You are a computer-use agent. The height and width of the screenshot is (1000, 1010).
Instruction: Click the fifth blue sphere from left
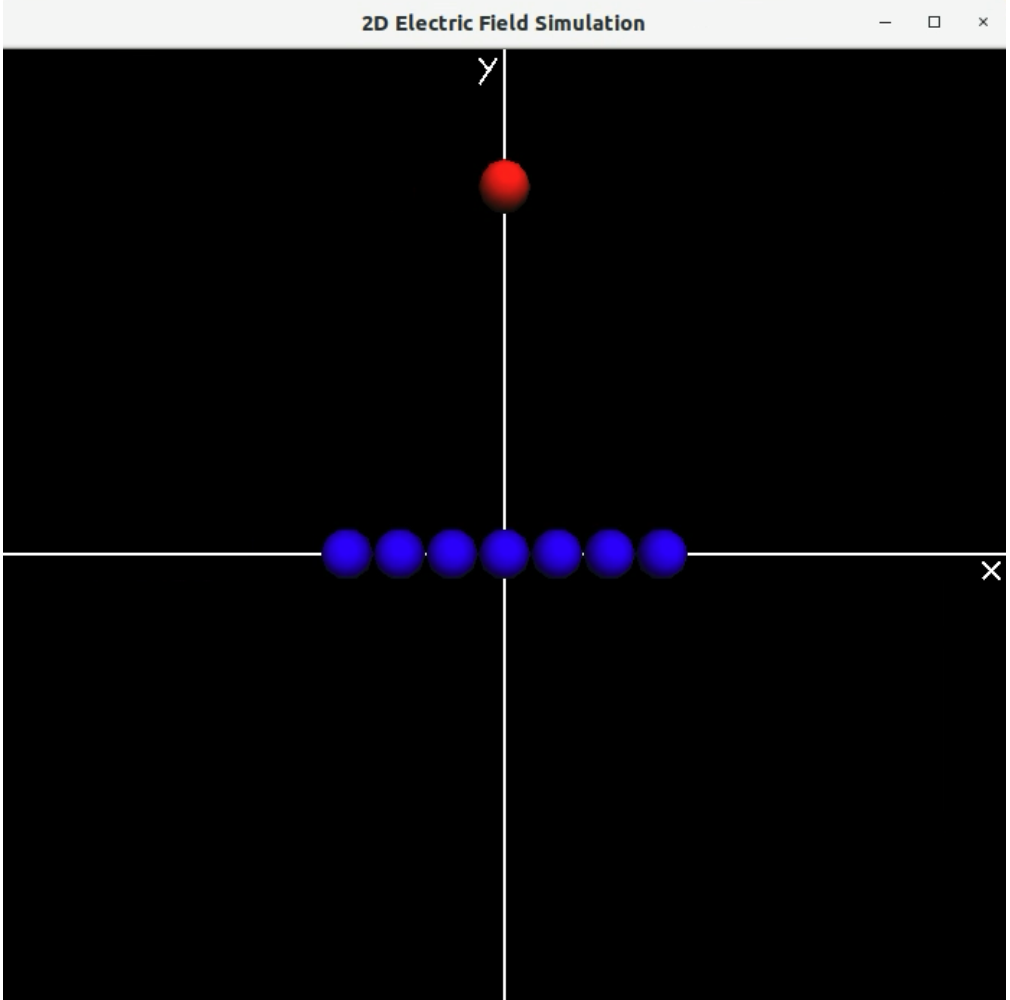click(x=557, y=553)
